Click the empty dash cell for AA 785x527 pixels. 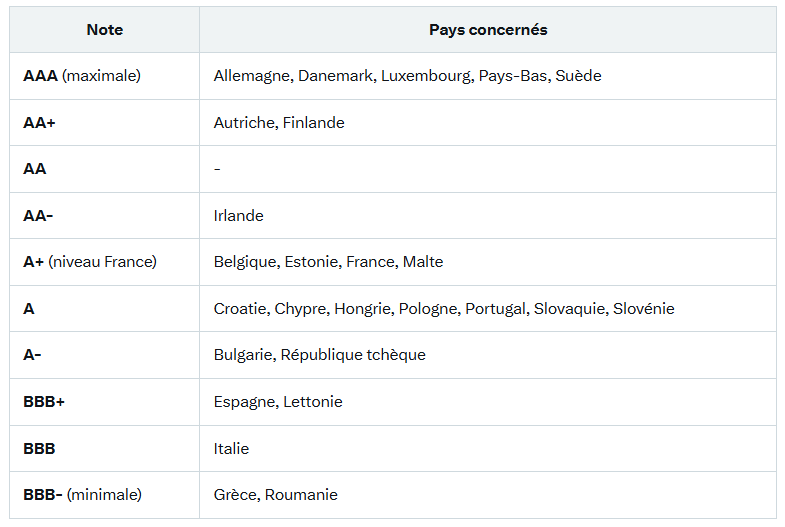click(x=488, y=169)
